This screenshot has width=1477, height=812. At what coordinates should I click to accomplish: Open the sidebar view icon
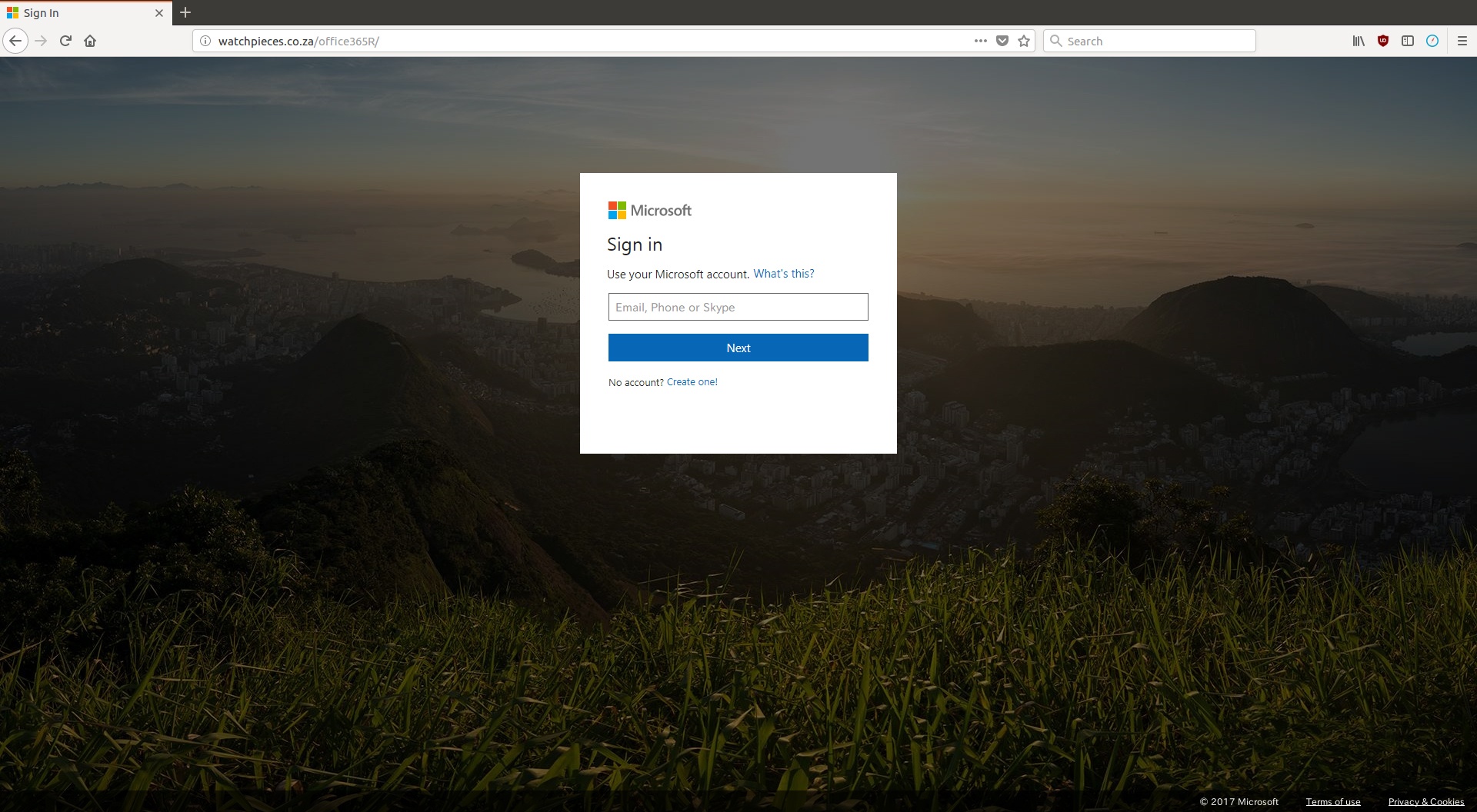1409,41
